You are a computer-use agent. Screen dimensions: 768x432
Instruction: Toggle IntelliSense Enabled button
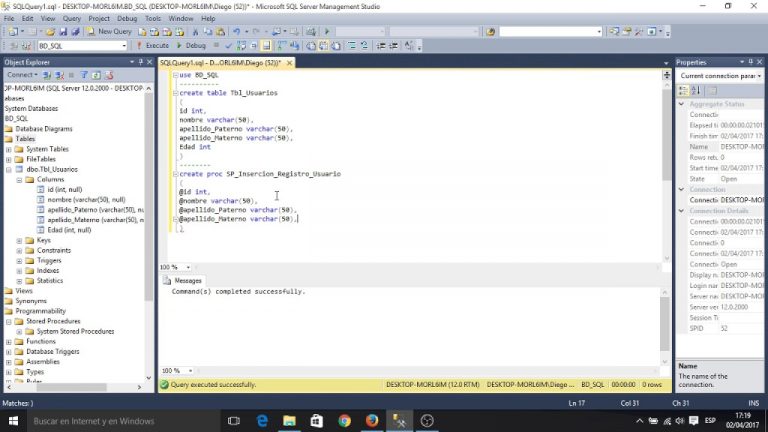pyautogui.click(x=266, y=46)
